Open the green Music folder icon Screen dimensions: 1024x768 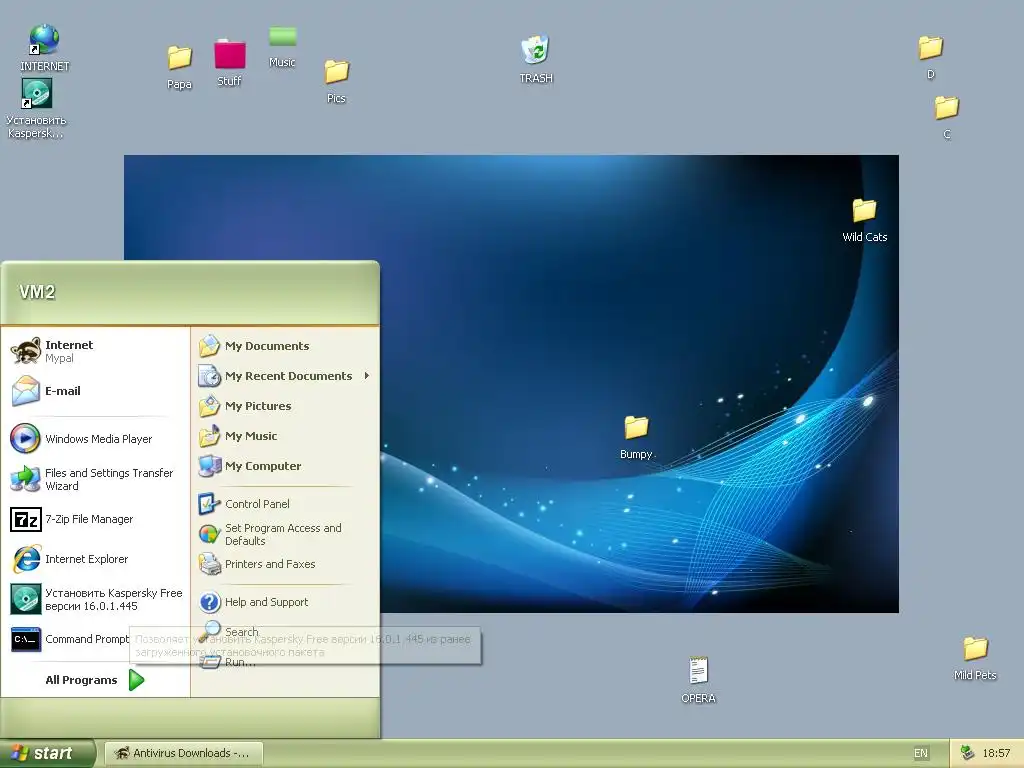point(282,47)
